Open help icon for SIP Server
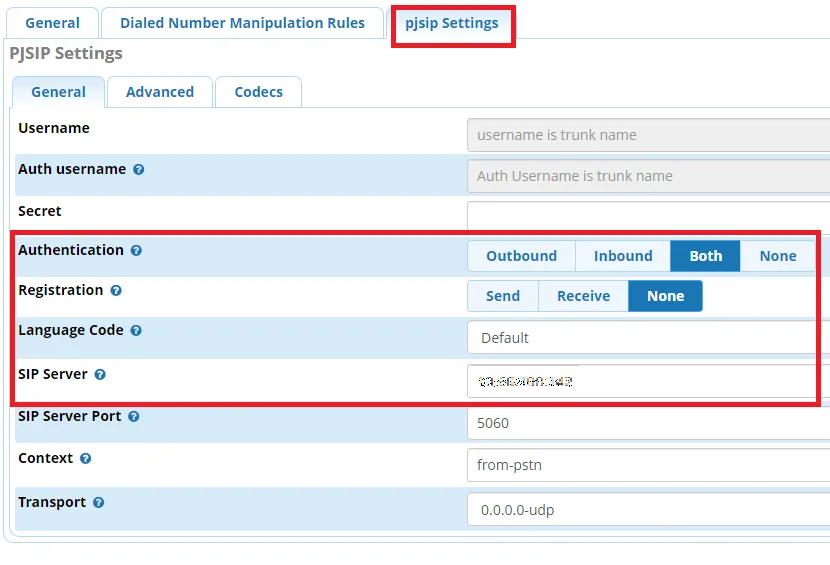This screenshot has height=565, width=830. coord(100,374)
